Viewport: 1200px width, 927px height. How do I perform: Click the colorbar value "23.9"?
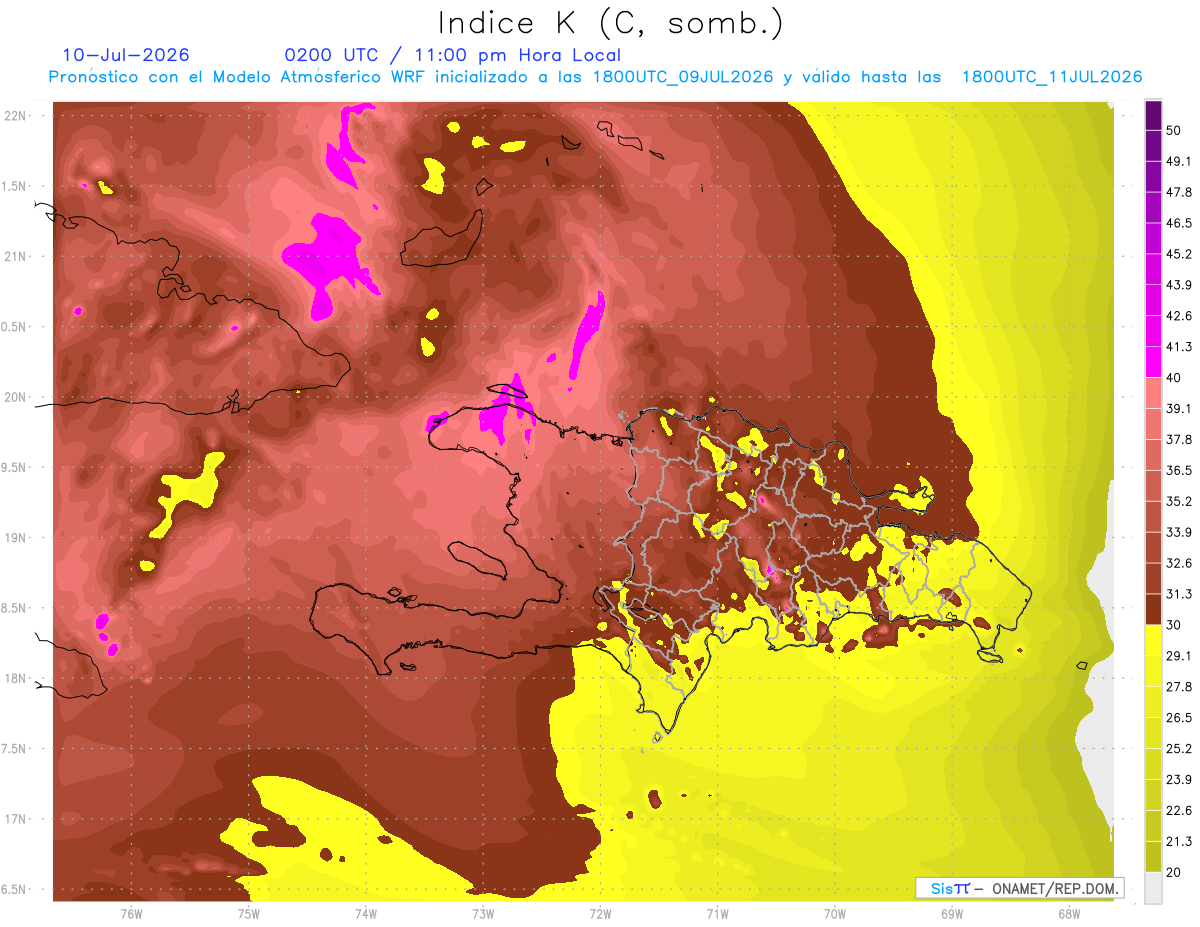(x=1178, y=779)
